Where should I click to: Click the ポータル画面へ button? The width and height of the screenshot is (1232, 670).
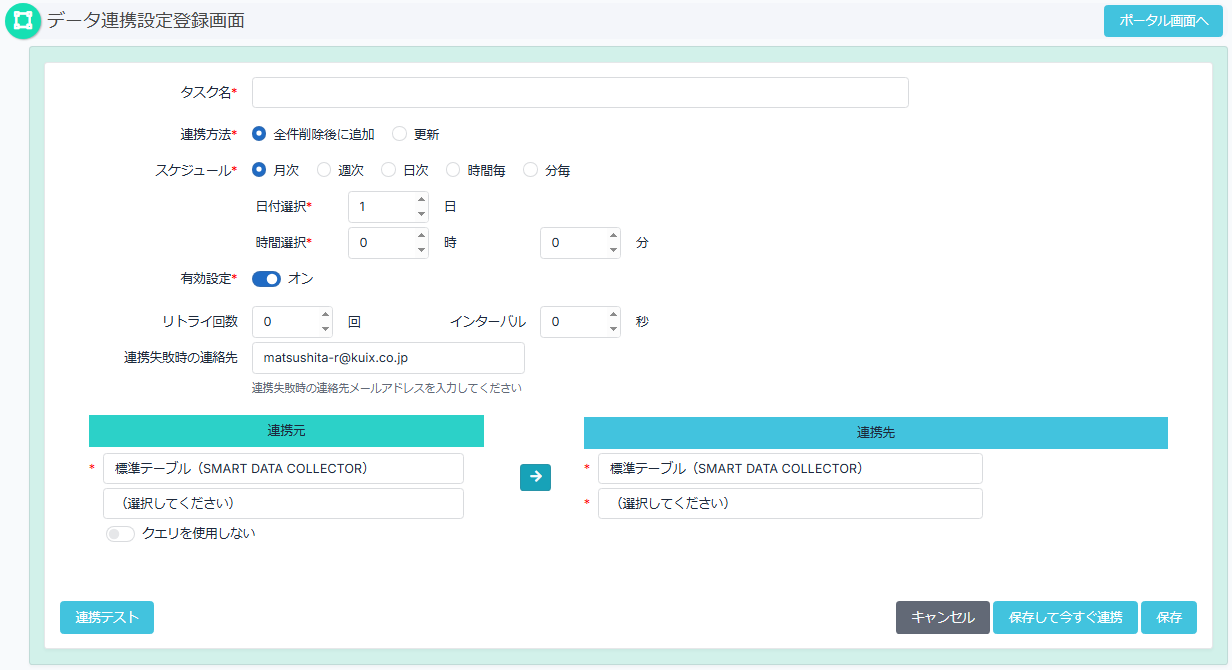click(1163, 21)
